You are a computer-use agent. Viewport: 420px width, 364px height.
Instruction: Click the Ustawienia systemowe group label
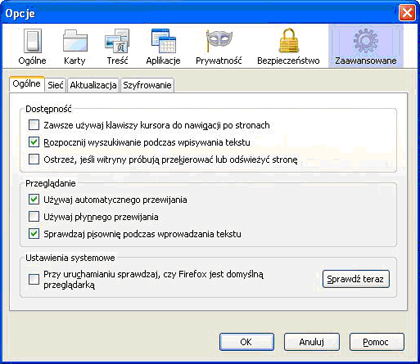(x=70, y=258)
